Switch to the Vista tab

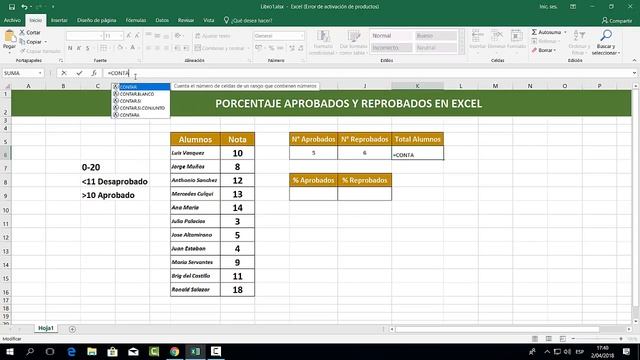coord(209,20)
